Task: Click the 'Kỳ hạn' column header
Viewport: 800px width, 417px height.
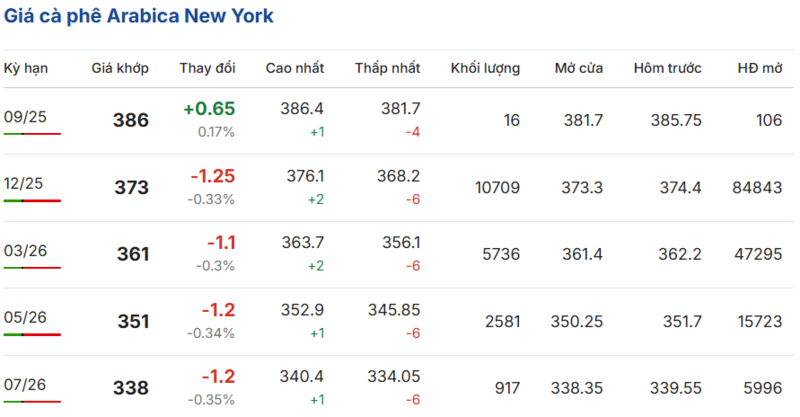Action: pos(26,69)
